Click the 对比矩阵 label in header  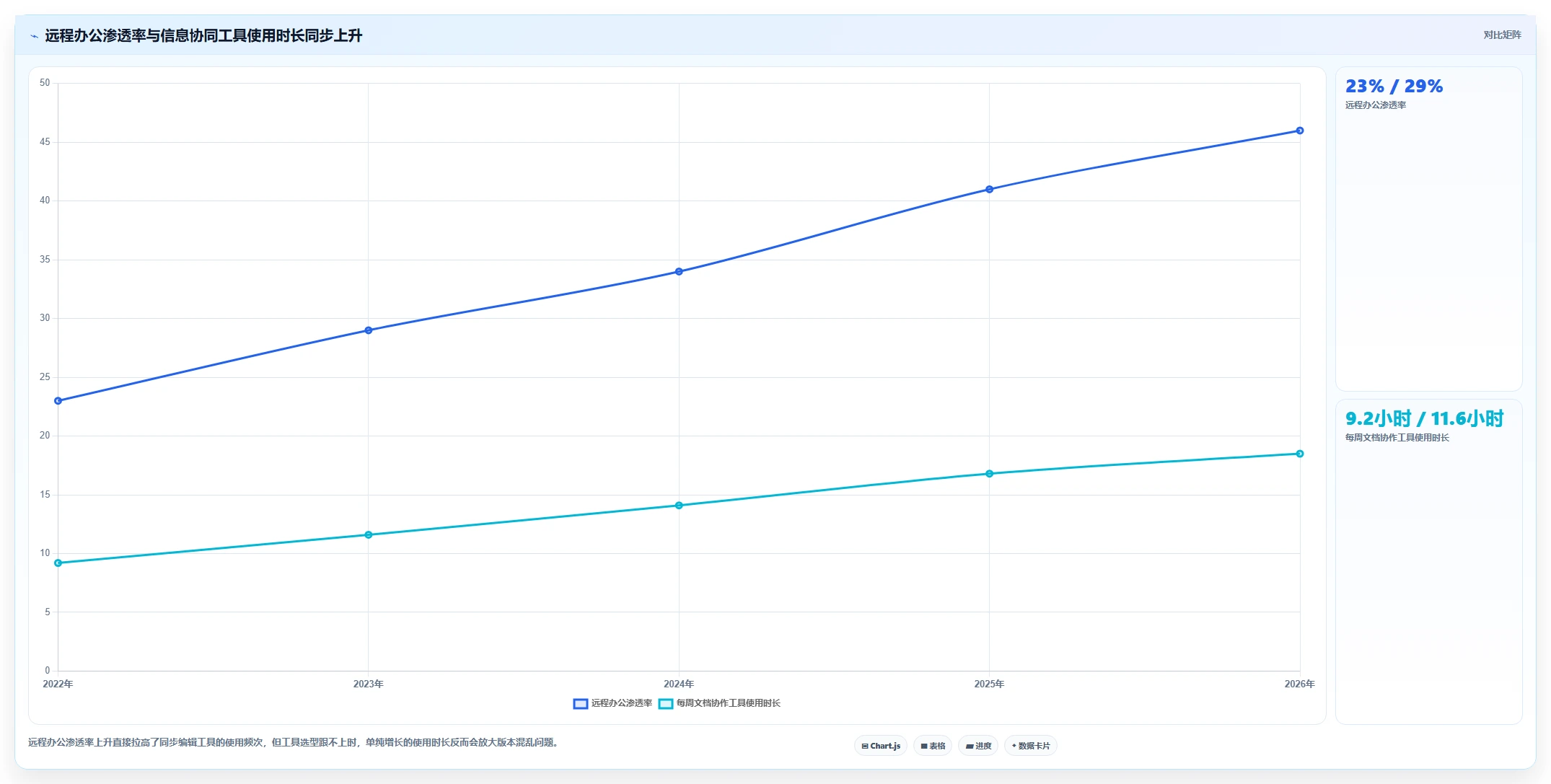tap(1502, 35)
